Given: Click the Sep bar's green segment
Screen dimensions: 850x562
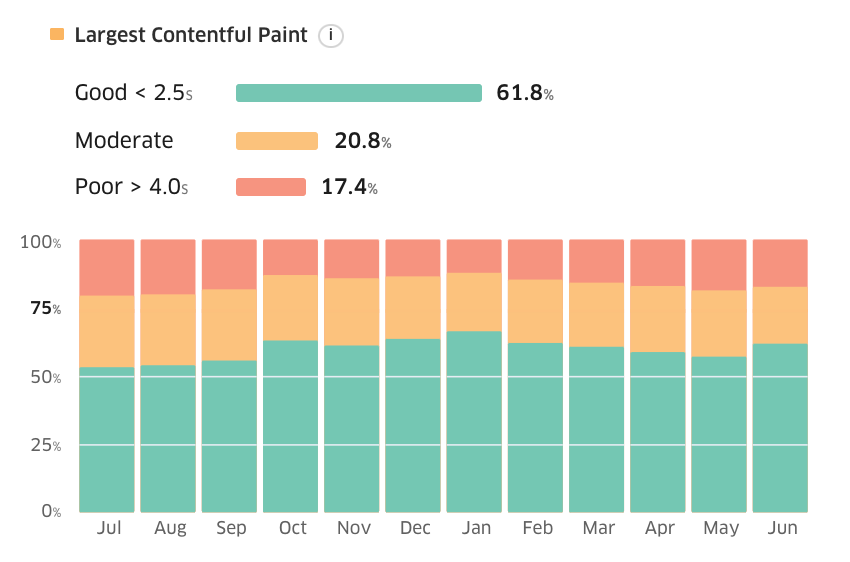Looking at the screenshot, I should point(229,436).
